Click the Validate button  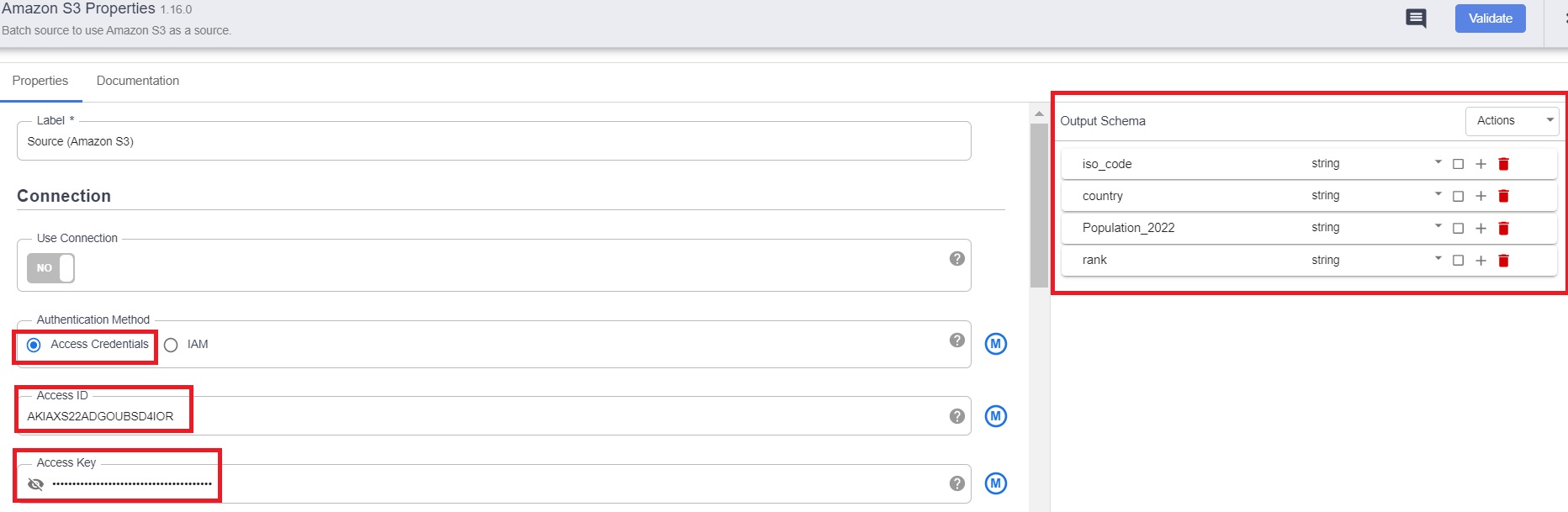click(1490, 18)
